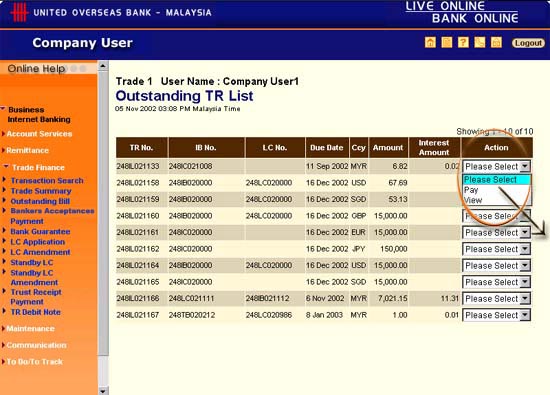
Task: Choose Pay from the open Action list
Action: click(471, 190)
